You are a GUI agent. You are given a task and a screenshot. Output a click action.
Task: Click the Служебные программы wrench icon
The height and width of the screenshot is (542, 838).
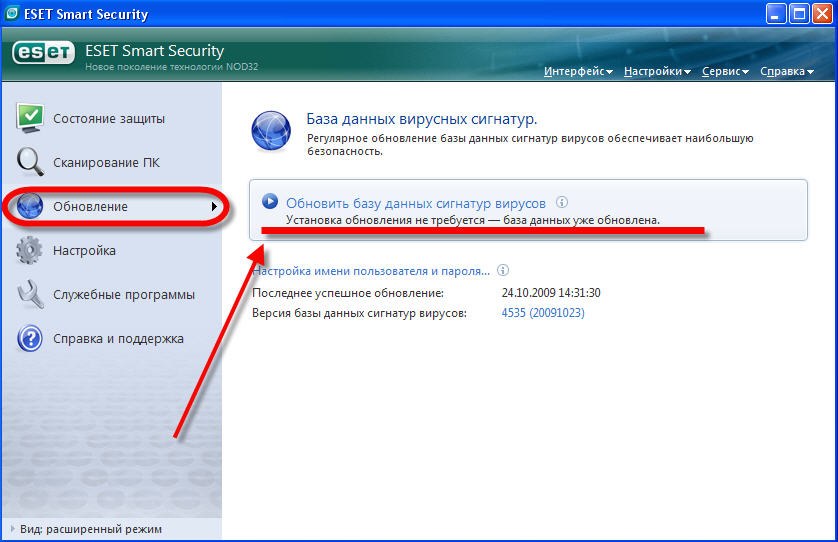[x=30, y=294]
